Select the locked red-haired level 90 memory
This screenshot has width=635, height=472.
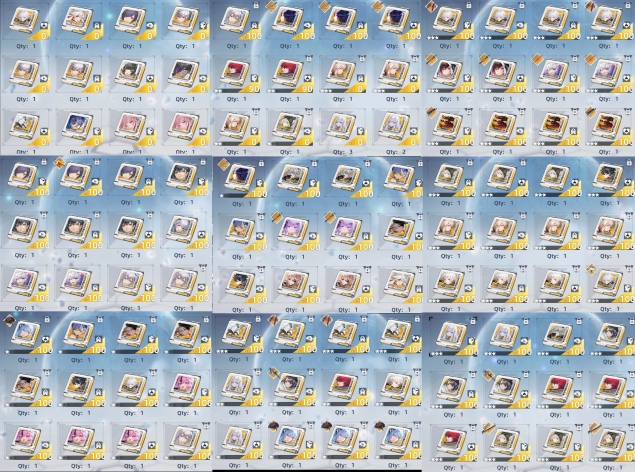290,74
